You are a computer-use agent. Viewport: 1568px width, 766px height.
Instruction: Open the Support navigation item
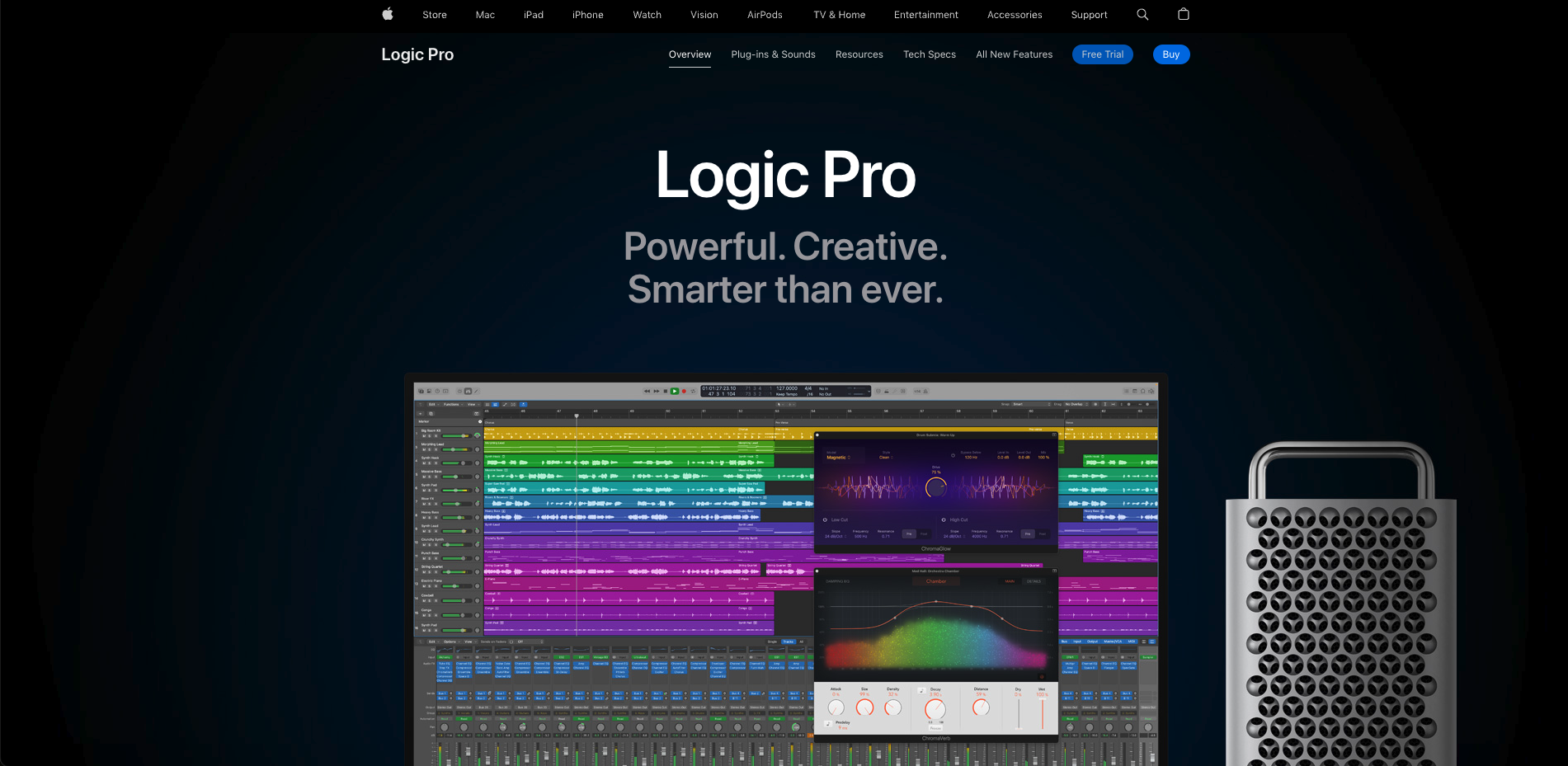(1090, 15)
